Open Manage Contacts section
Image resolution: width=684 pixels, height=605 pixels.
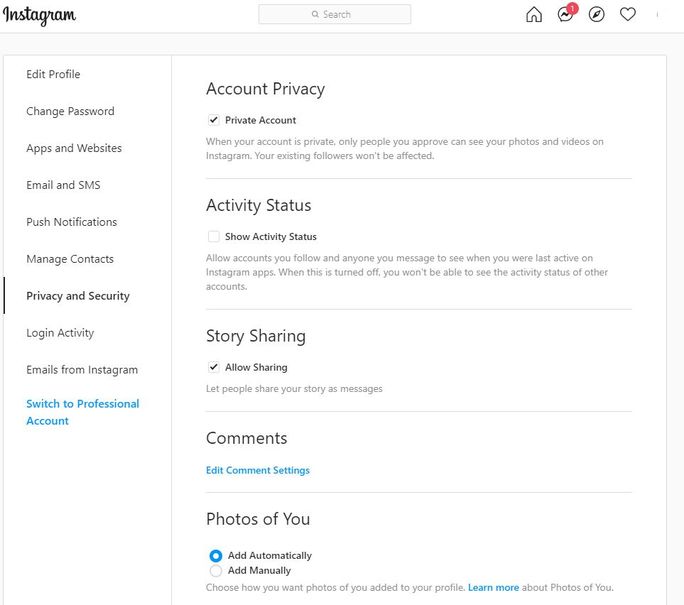(x=70, y=259)
